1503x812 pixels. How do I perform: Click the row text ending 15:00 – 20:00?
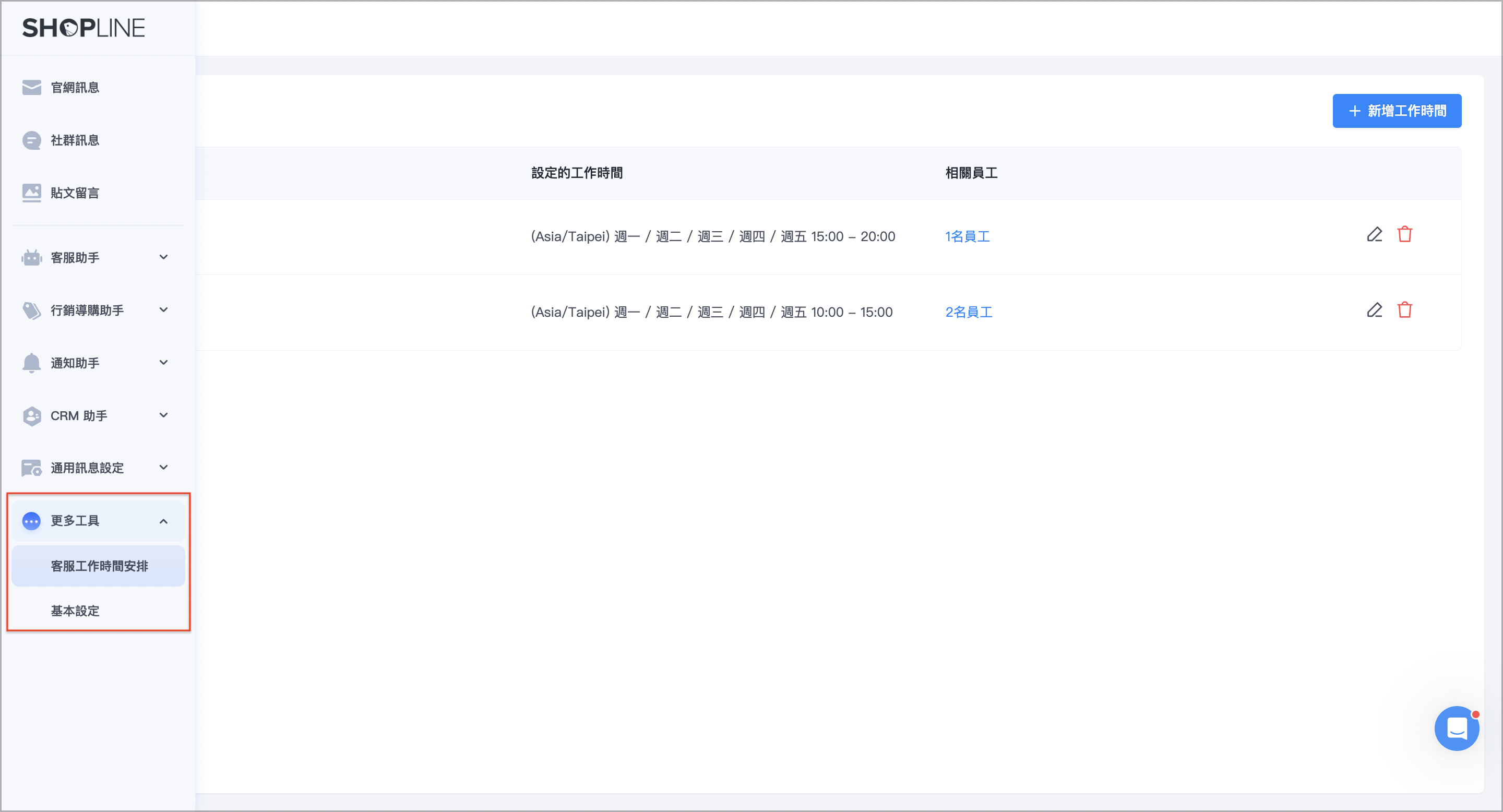pos(713,236)
